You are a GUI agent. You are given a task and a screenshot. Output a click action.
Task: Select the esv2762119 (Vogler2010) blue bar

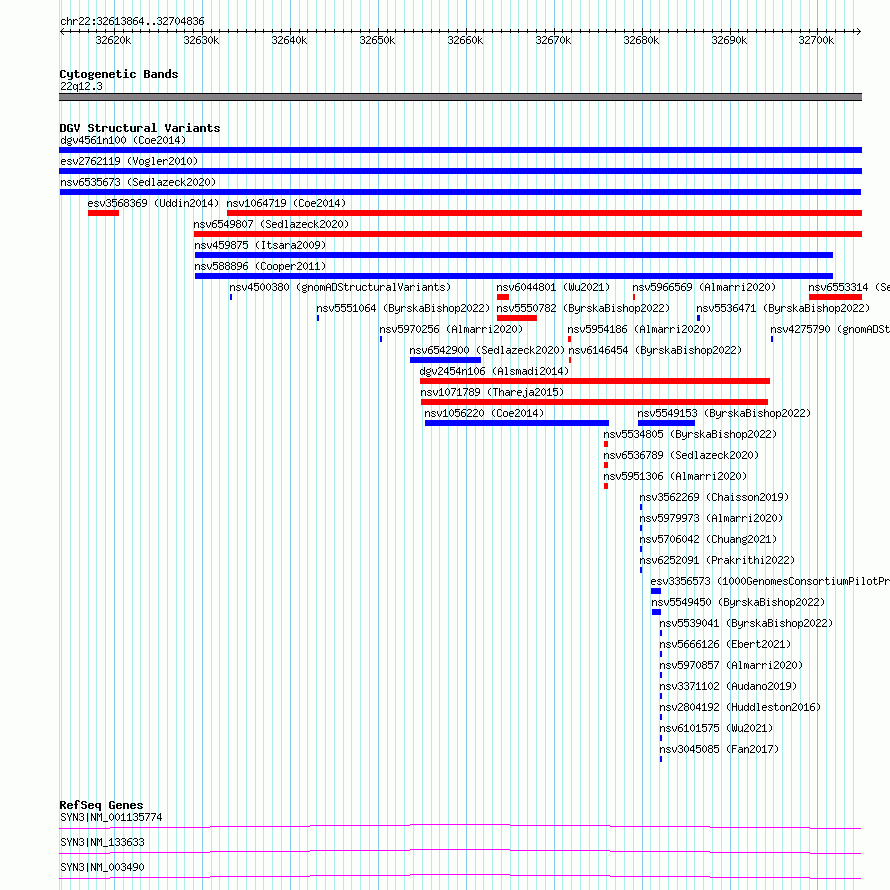pos(460,171)
